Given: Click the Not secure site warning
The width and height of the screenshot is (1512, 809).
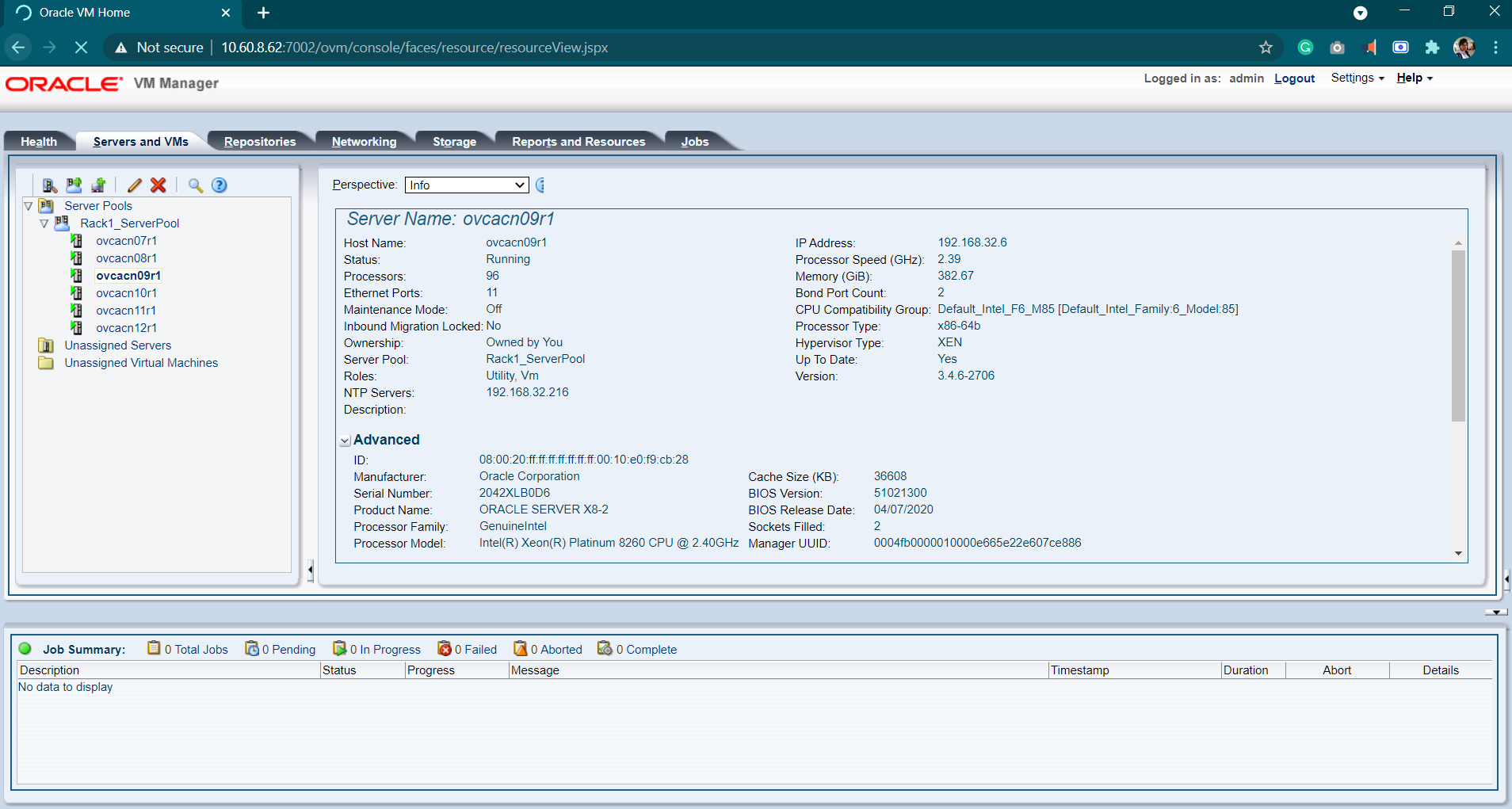Looking at the screenshot, I should click(x=159, y=48).
